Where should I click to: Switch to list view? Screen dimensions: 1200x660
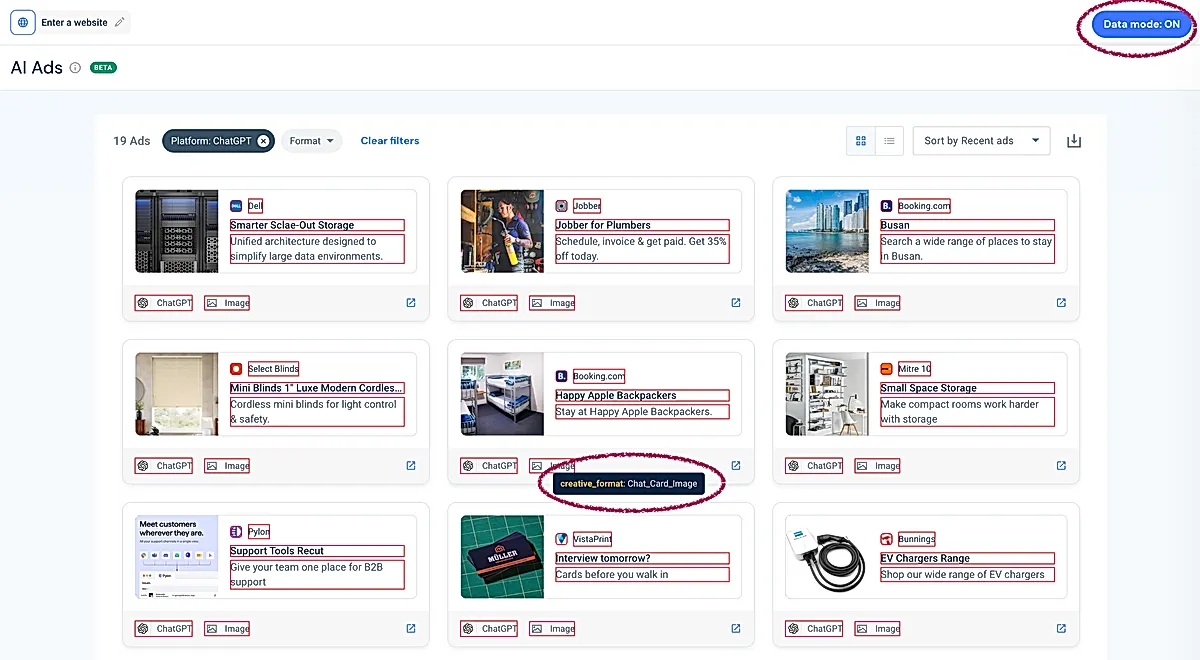[889, 141]
